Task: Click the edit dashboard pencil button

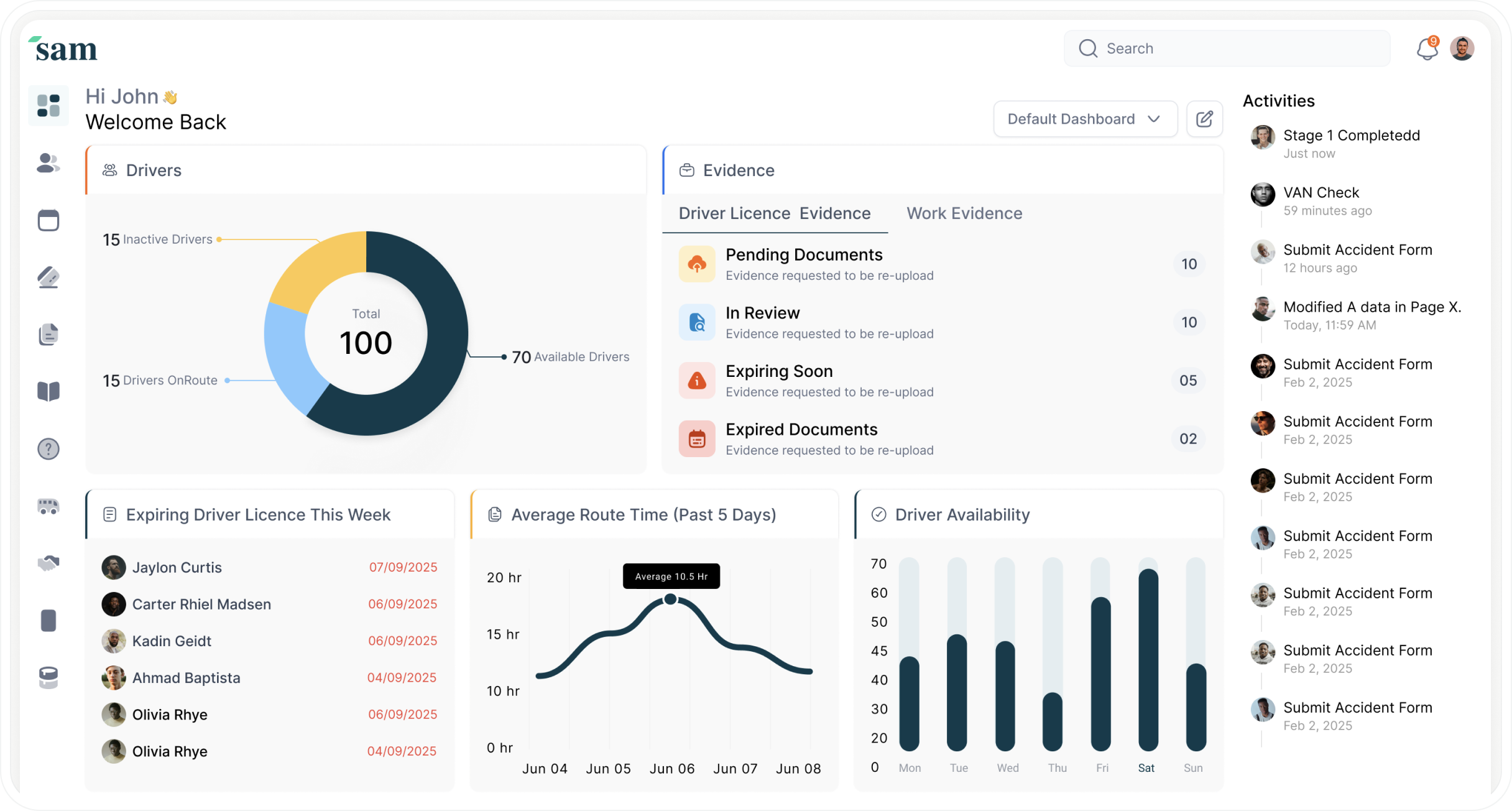Action: pyautogui.click(x=1204, y=119)
